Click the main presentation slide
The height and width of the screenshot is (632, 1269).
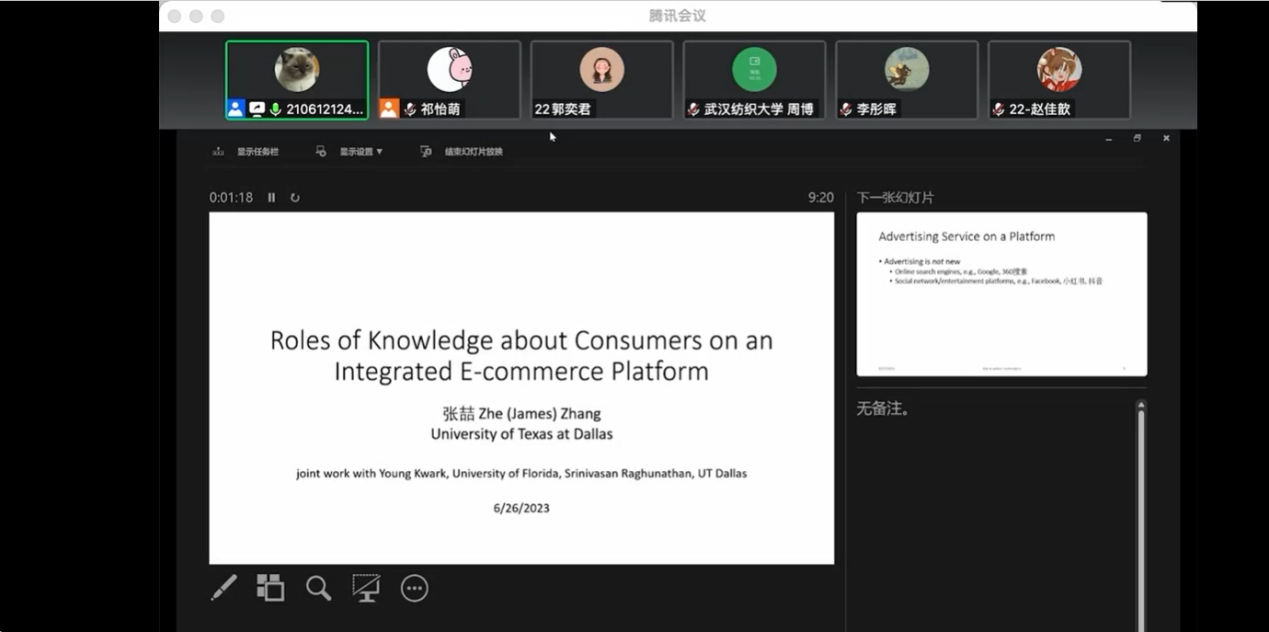point(521,388)
